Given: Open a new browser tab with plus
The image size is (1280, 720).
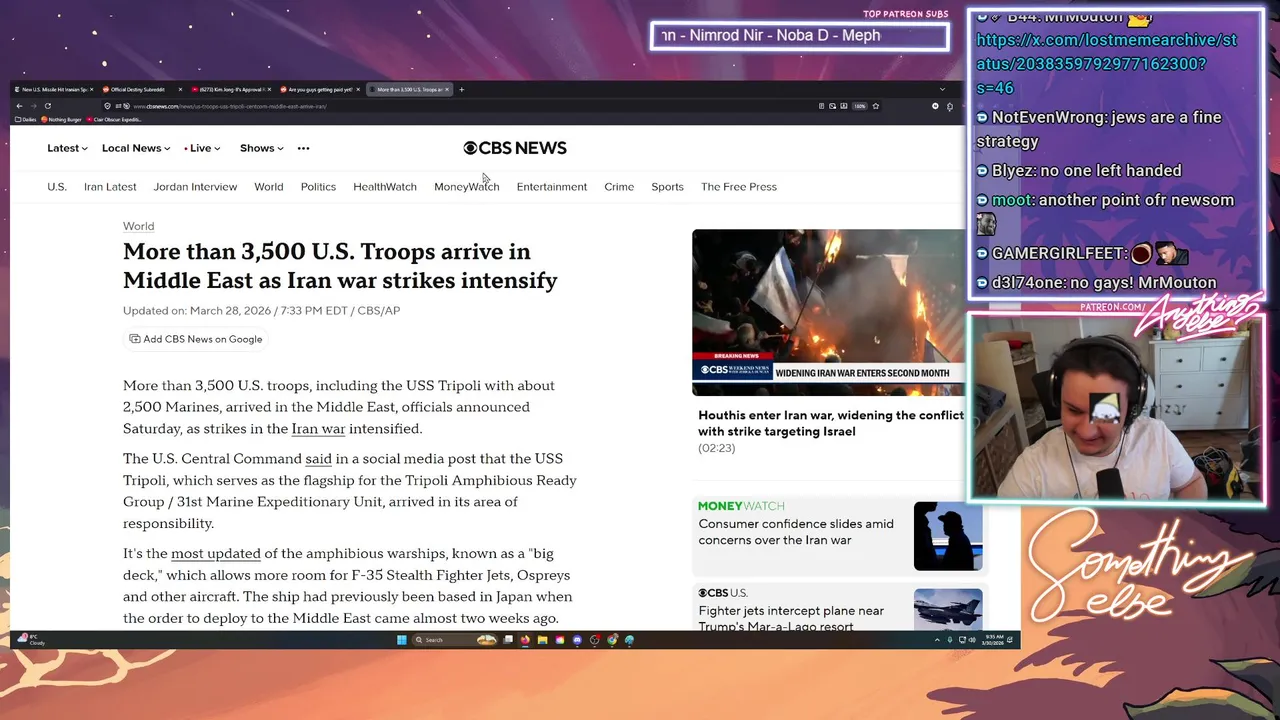Looking at the screenshot, I should [x=461, y=90].
